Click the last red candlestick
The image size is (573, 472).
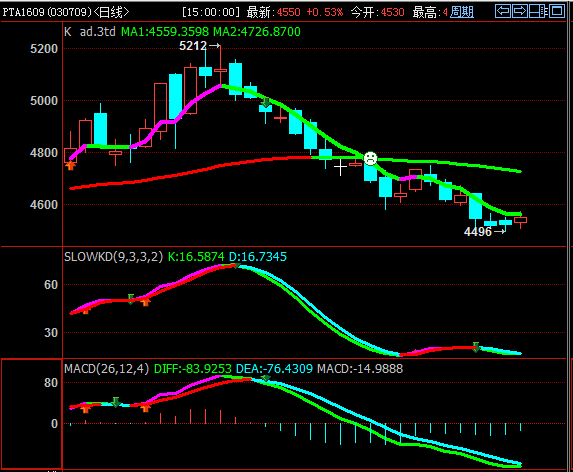tap(520, 220)
